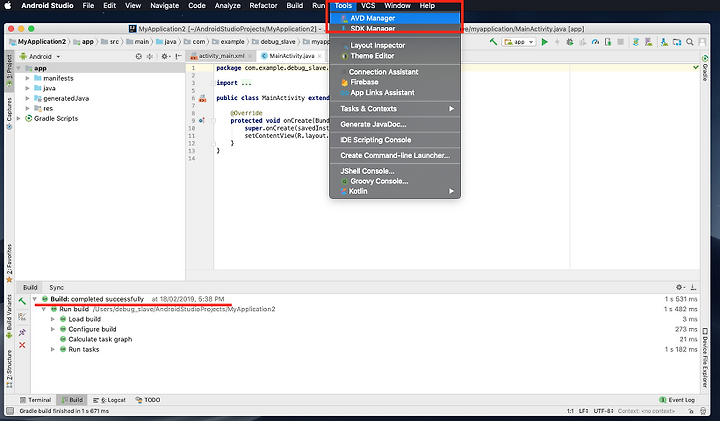Screen dimensions: 720x421
Task: Open the app run configuration dropdown
Action: [x=519, y=42]
